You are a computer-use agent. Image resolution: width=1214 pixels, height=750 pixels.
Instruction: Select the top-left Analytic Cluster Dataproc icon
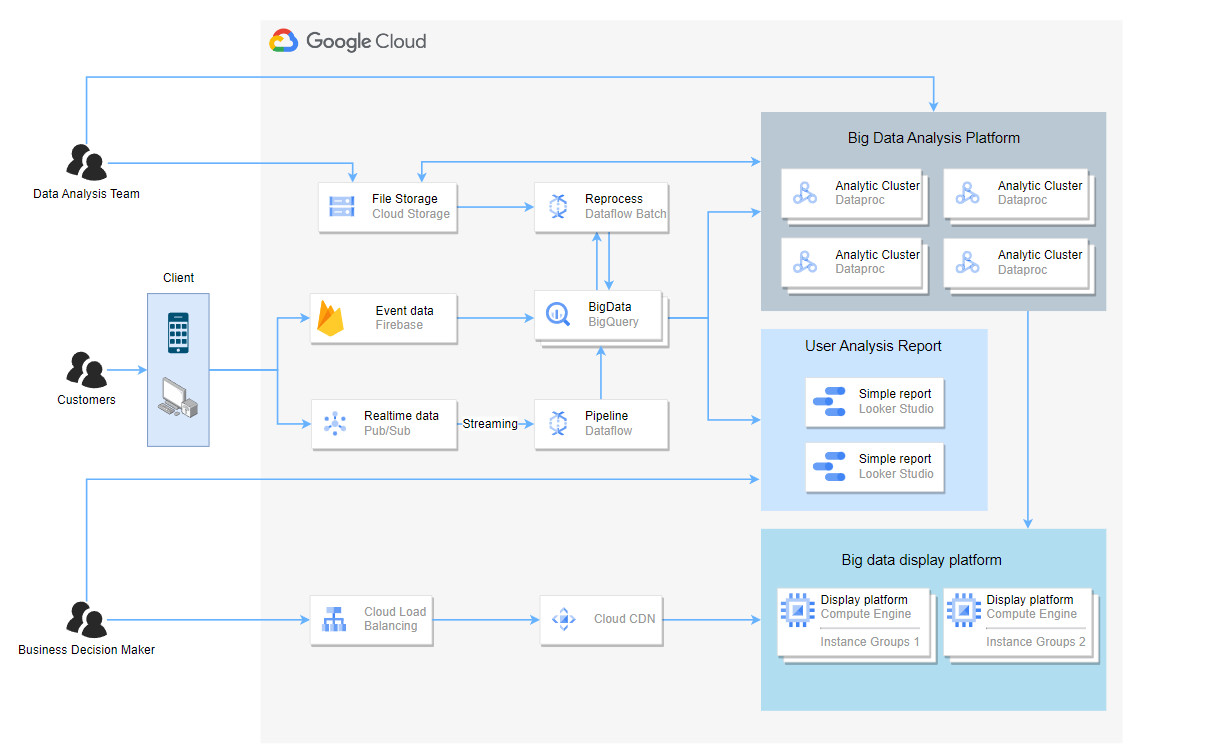(x=805, y=193)
